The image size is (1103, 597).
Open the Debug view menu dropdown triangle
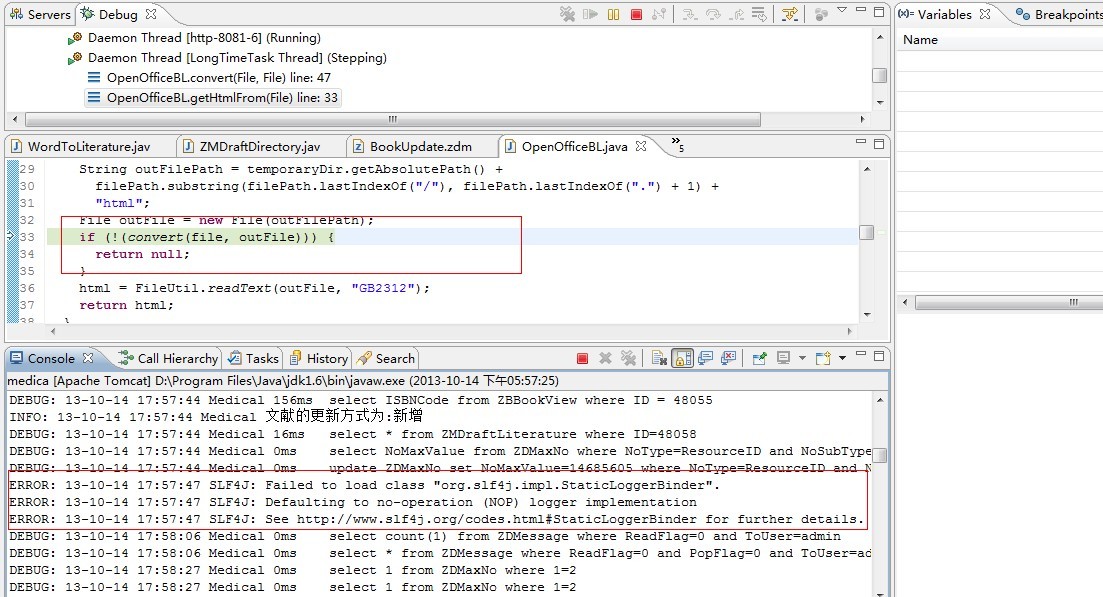click(x=842, y=11)
